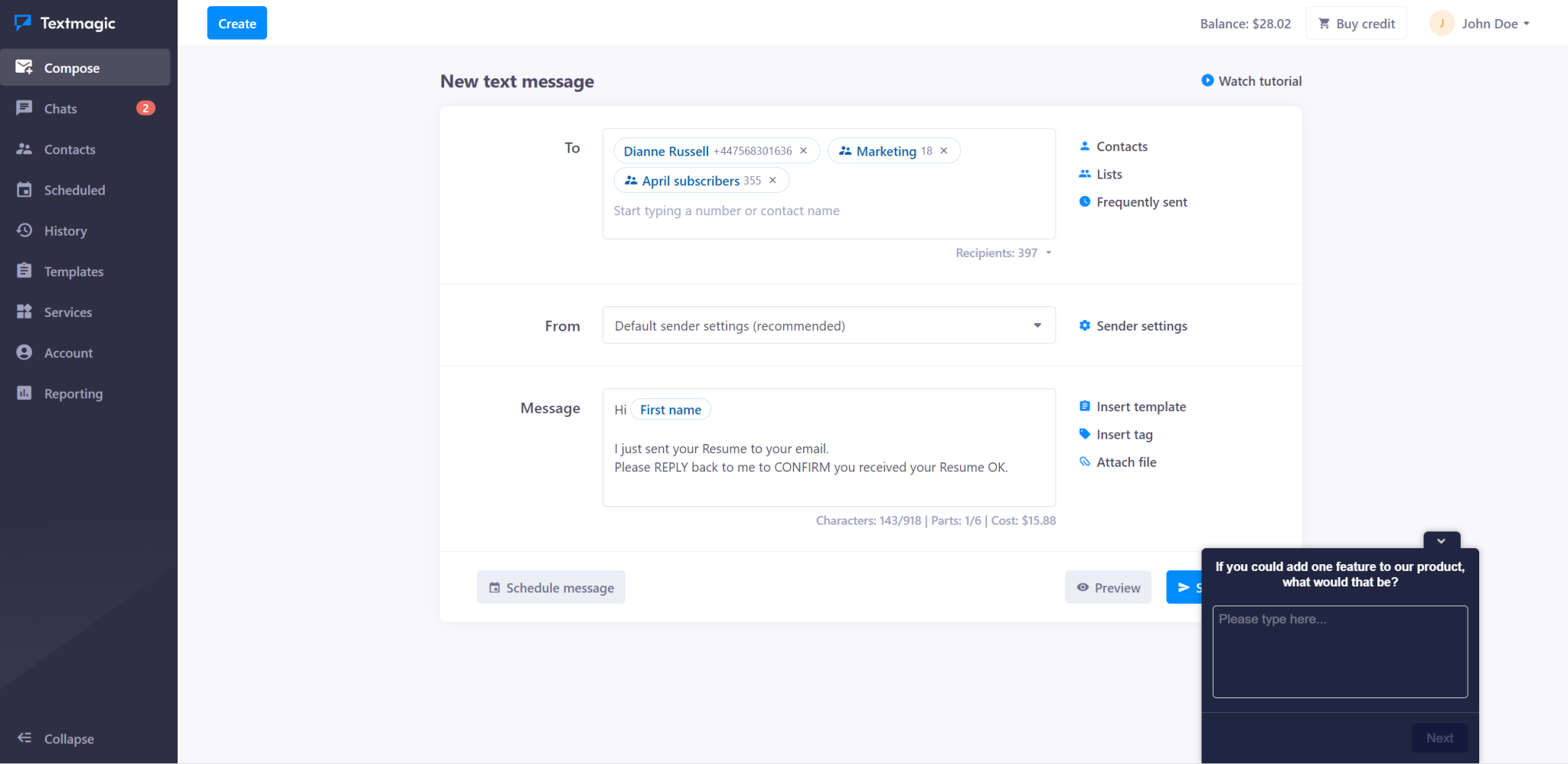The image size is (1568, 764).
Task: Click the Textmagic logo
Action: (x=66, y=23)
